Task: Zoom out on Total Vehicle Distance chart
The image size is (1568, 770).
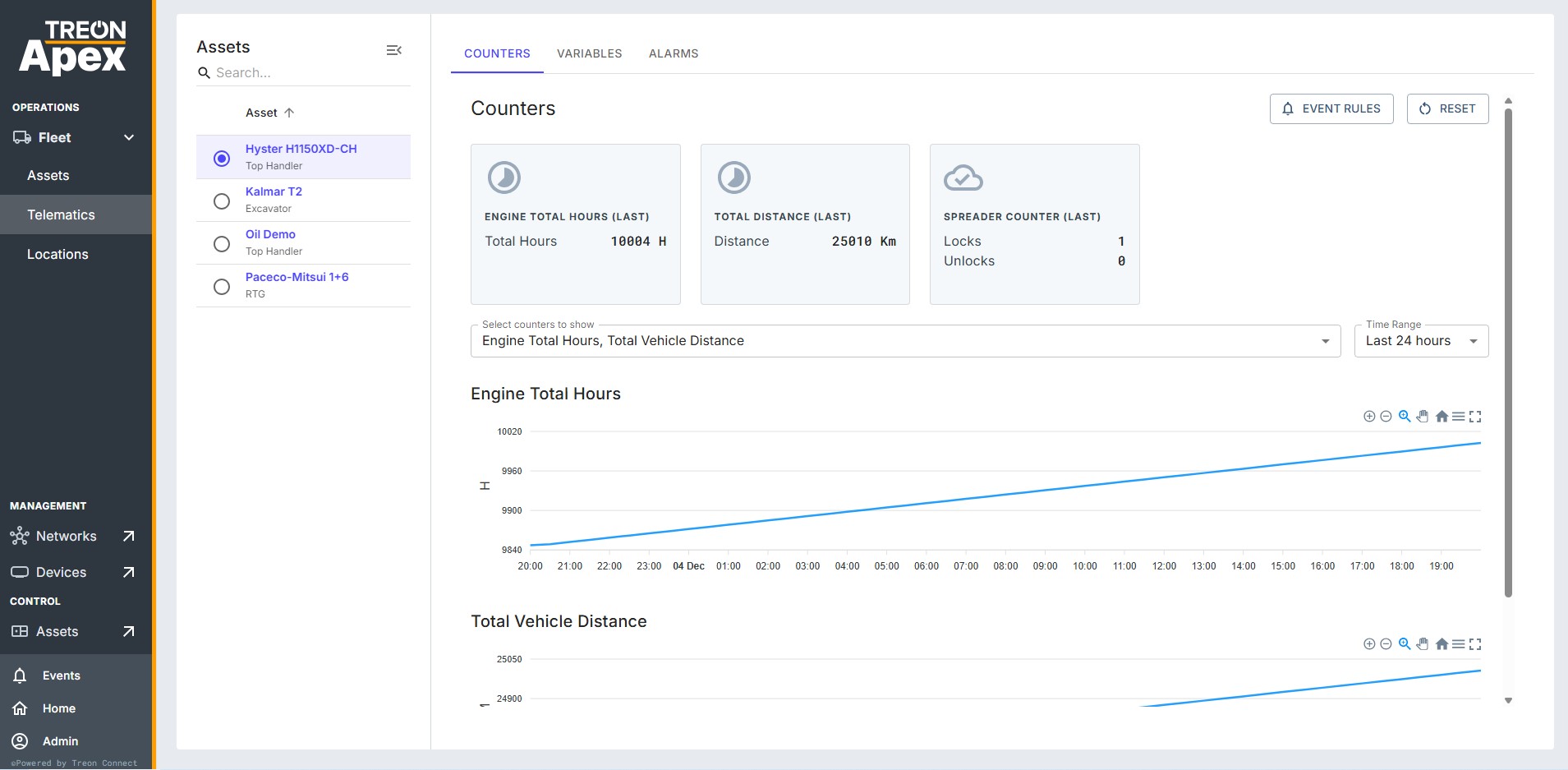Action: [1386, 644]
